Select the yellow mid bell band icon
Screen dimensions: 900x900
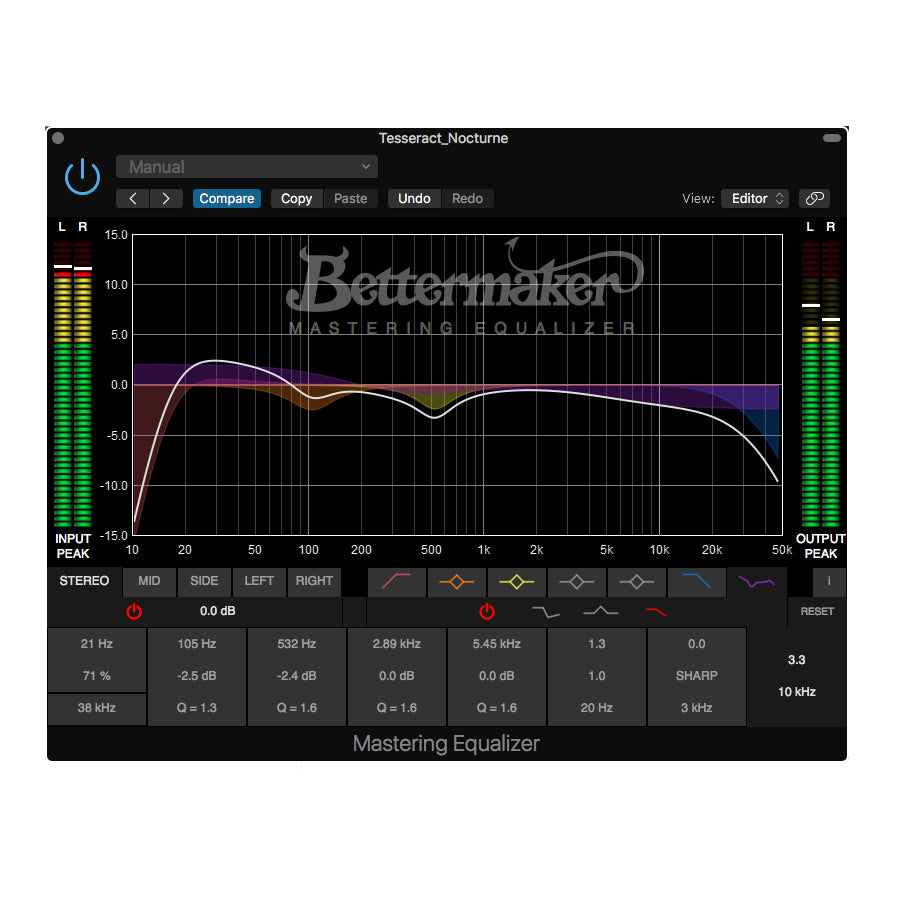[x=517, y=582]
